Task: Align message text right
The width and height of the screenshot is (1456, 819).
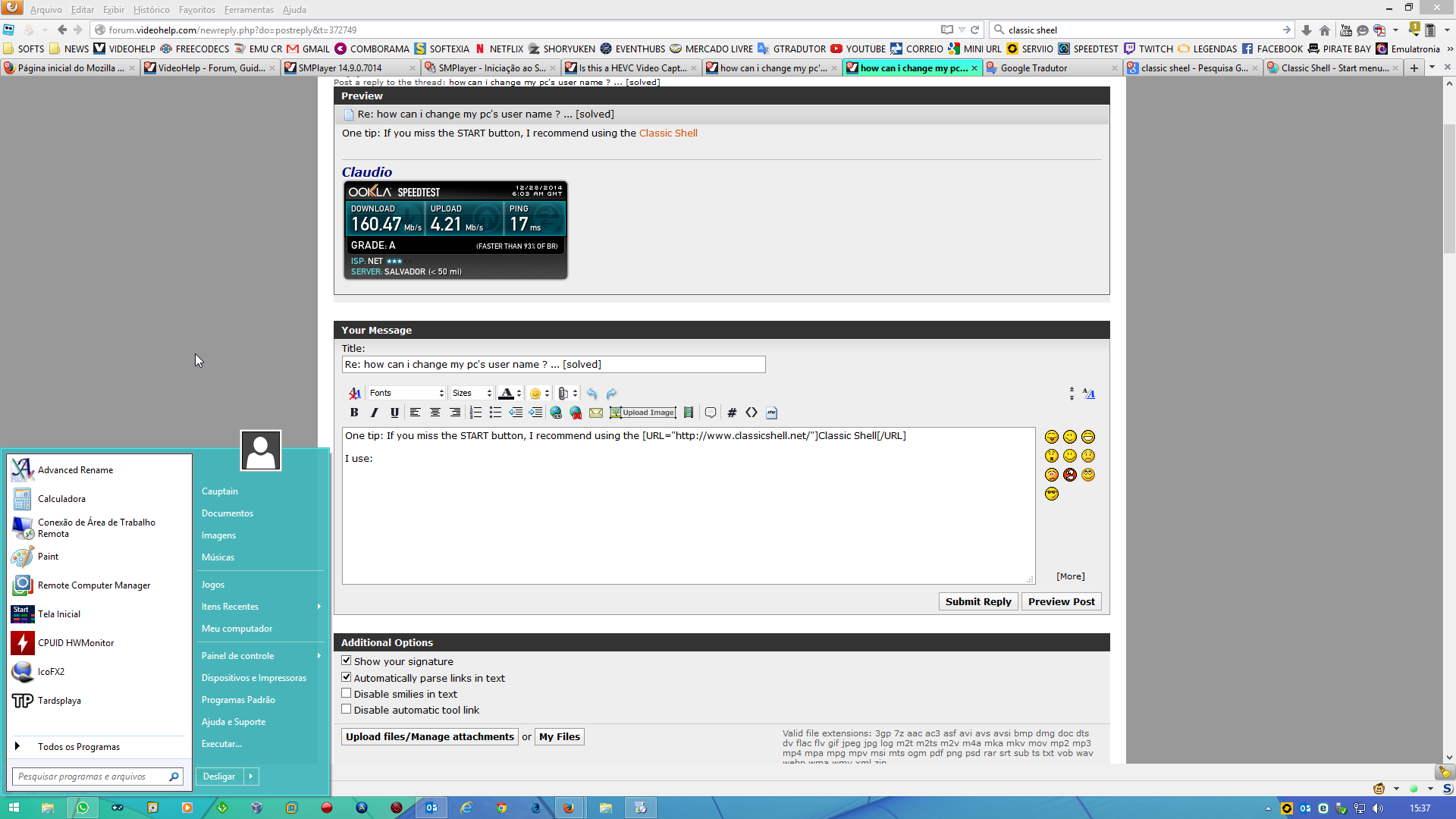Action: [x=455, y=413]
